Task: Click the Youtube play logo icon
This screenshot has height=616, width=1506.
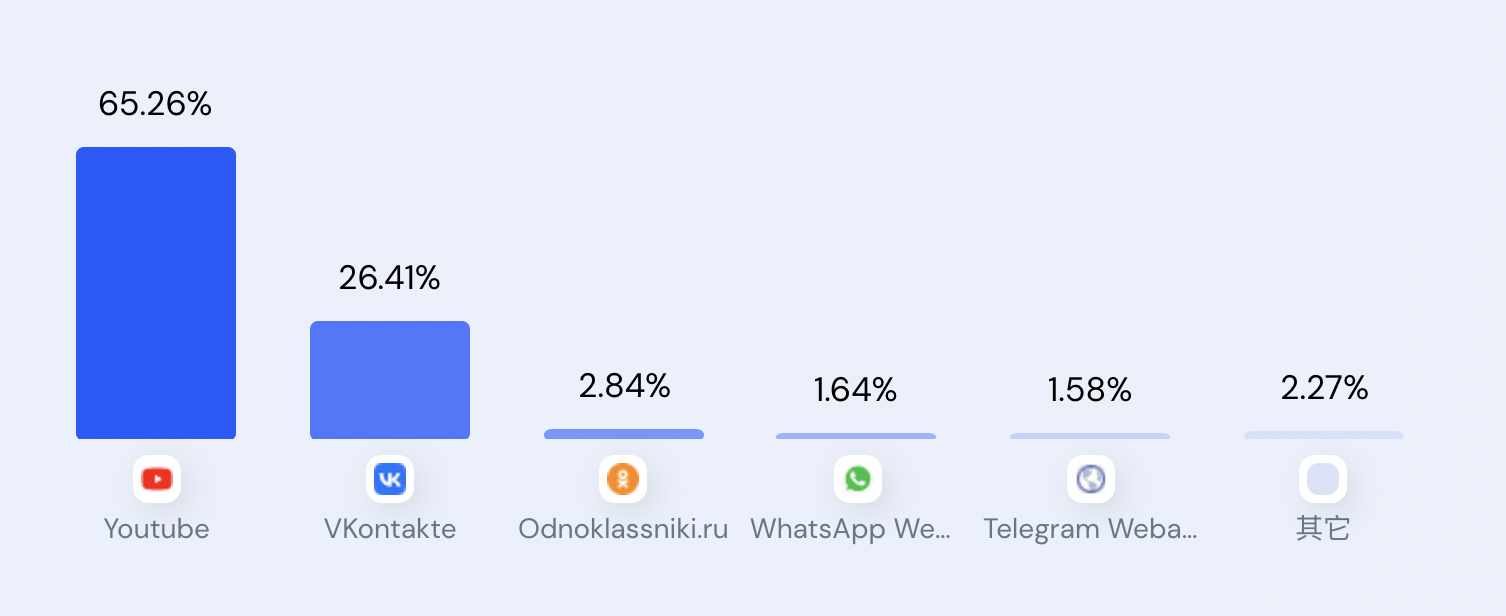Action: [x=157, y=479]
